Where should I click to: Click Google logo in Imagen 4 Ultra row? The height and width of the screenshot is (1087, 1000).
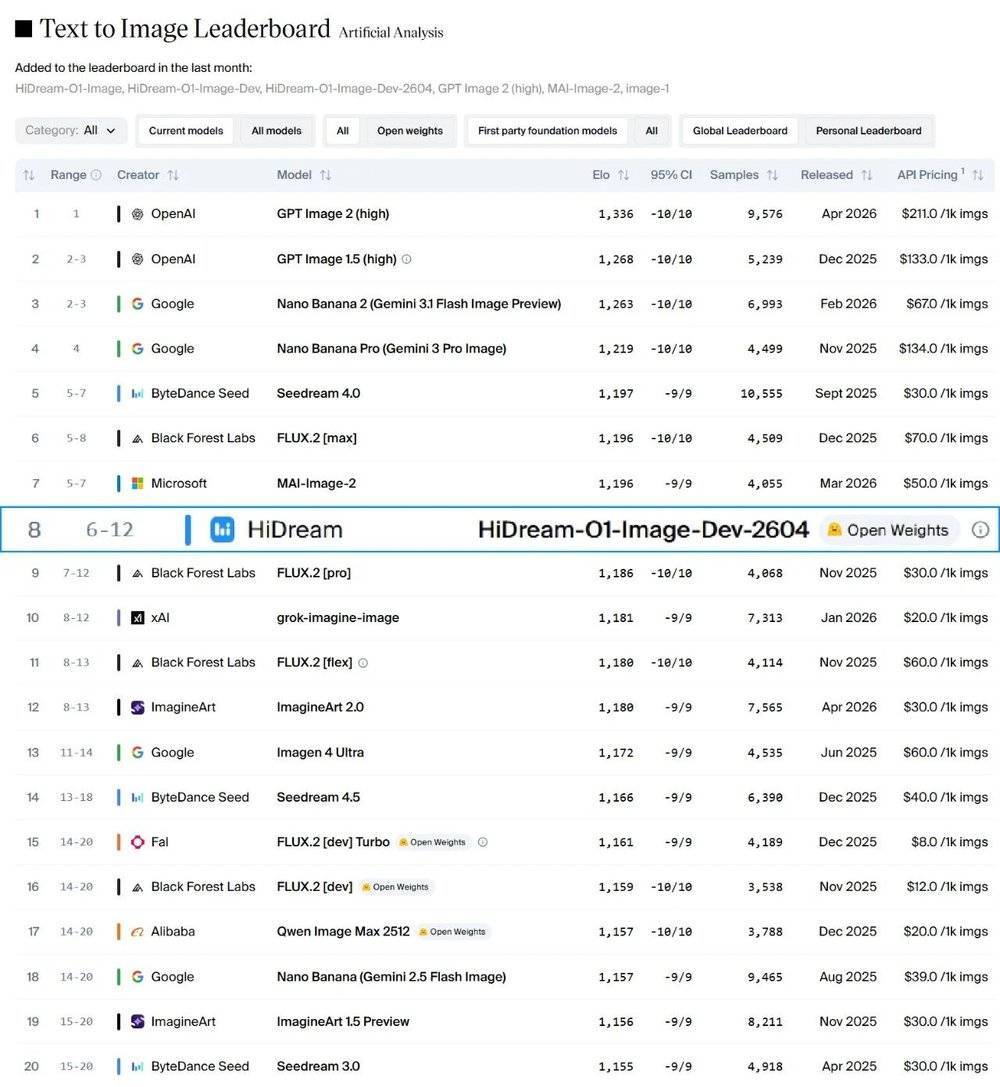click(x=137, y=752)
